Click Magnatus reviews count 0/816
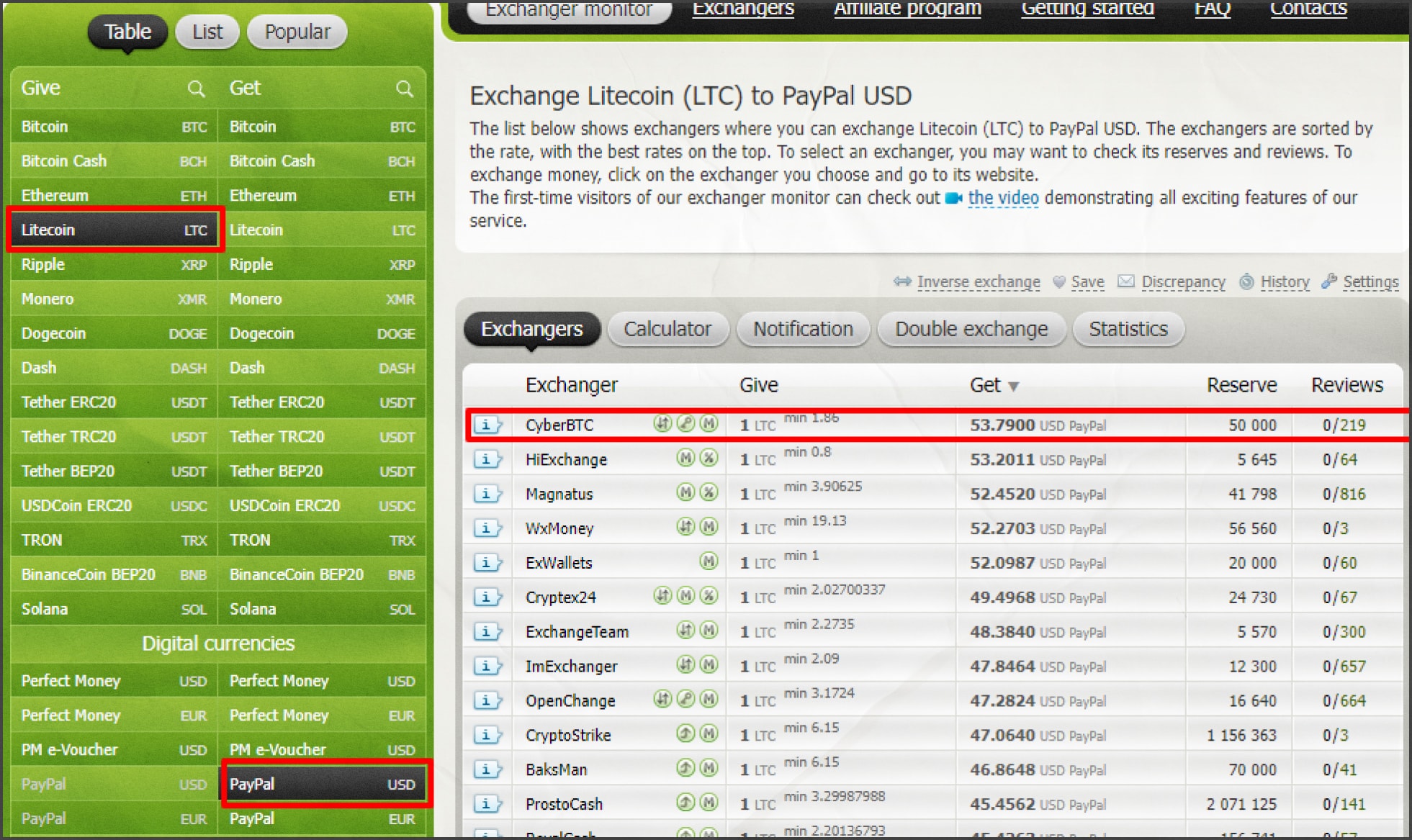This screenshot has width=1412, height=840. pos(1344,494)
